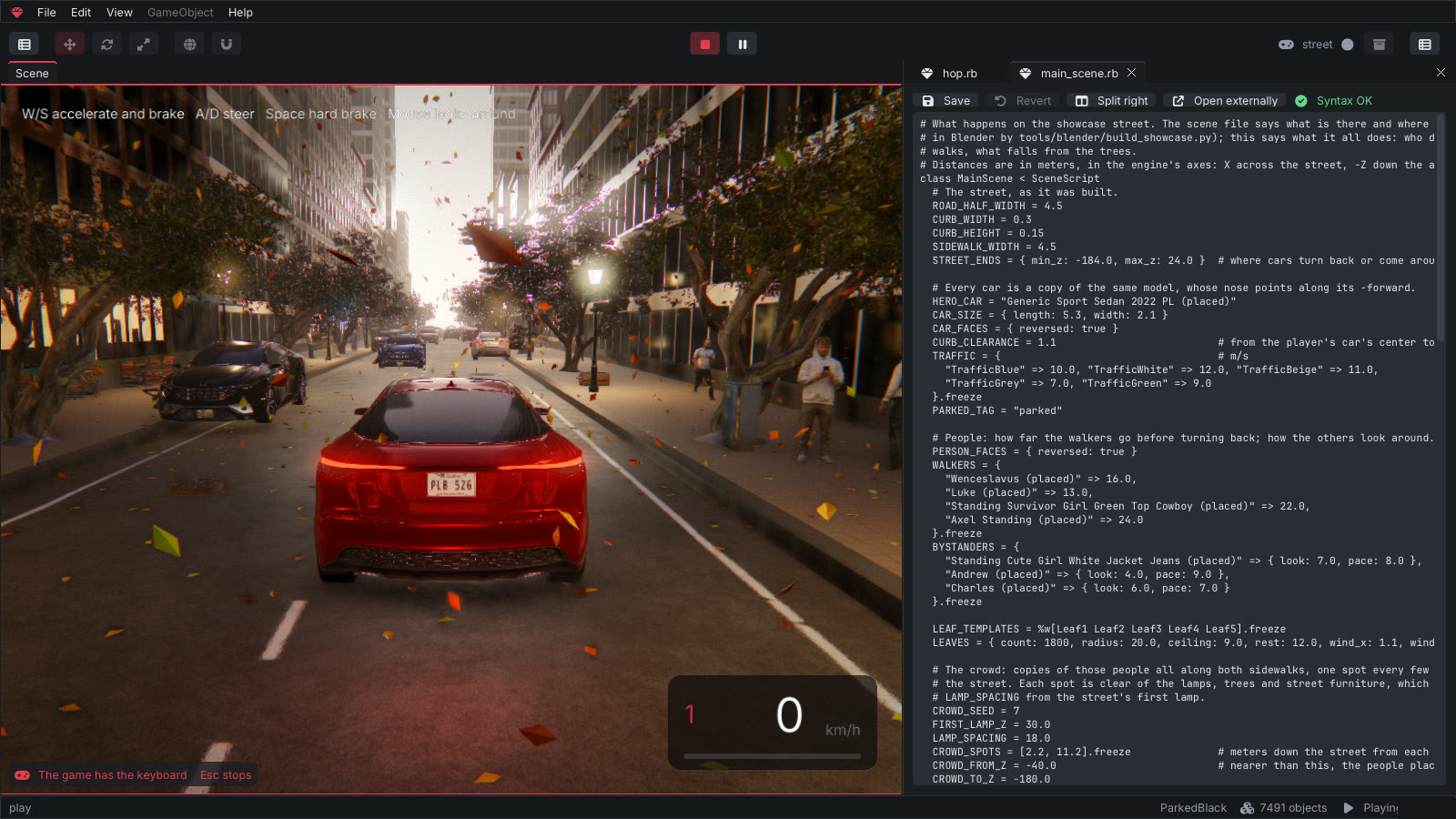Click Split right to split the editor

coord(1112,101)
